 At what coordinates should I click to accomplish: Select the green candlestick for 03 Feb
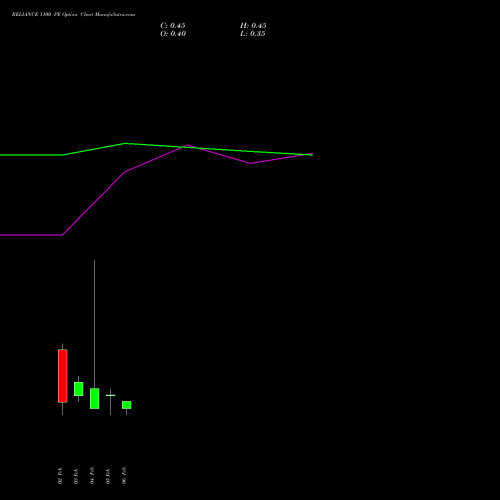pos(78,389)
